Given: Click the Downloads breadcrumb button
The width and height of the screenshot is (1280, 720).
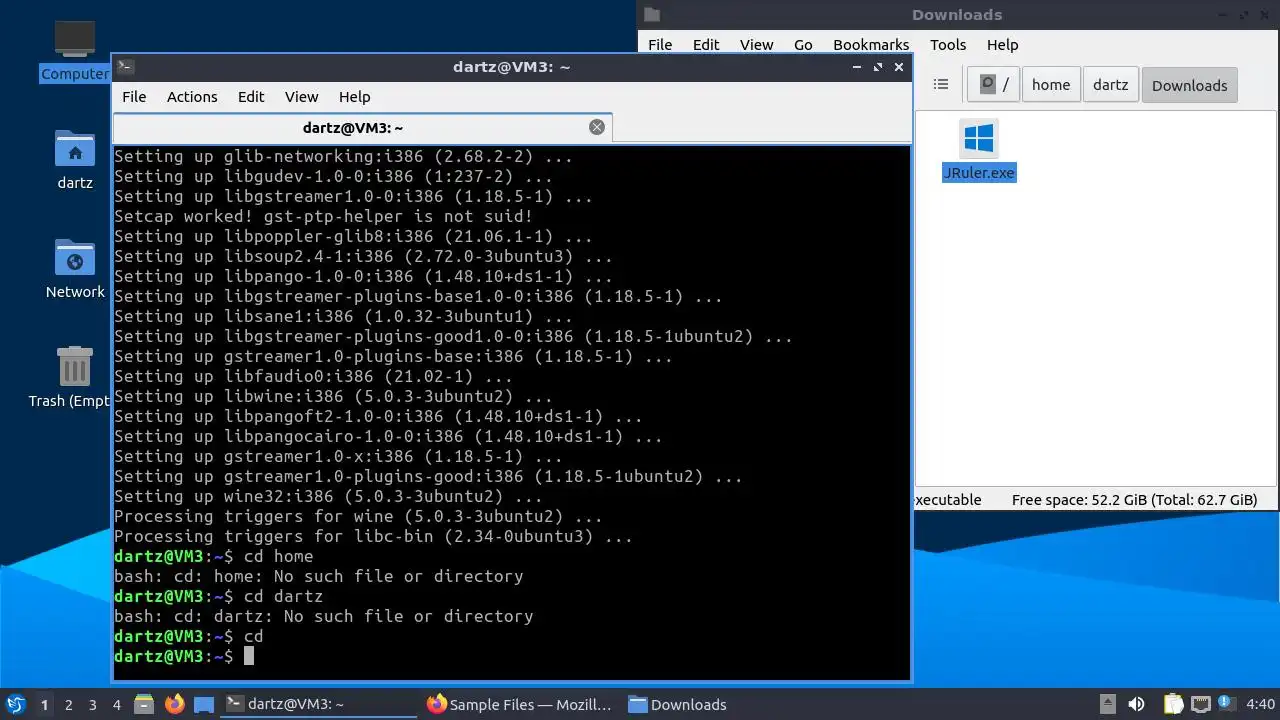Looking at the screenshot, I should [x=1189, y=85].
